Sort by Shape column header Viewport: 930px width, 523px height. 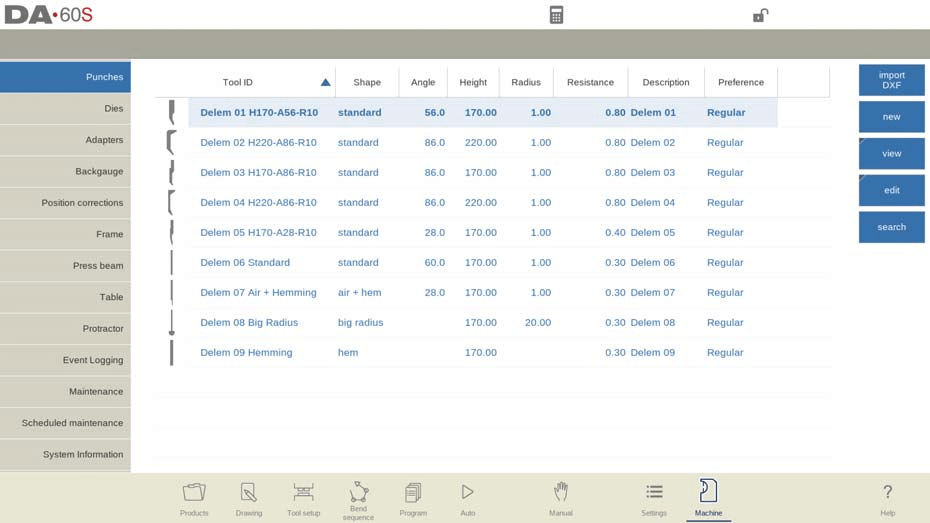click(367, 82)
